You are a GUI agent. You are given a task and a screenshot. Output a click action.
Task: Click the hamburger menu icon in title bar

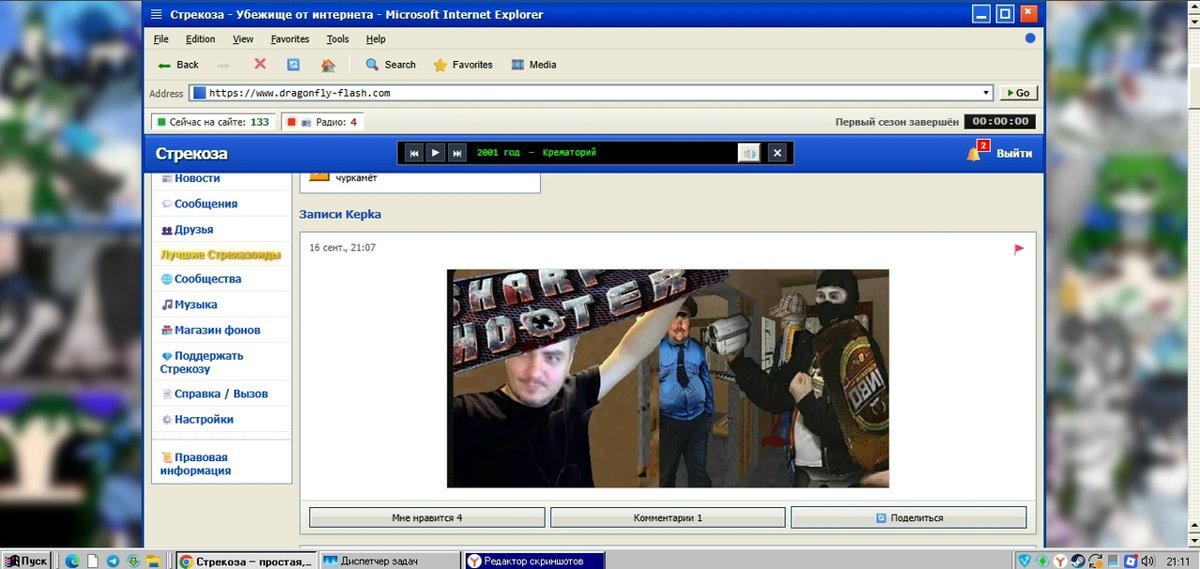pyautogui.click(x=155, y=14)
